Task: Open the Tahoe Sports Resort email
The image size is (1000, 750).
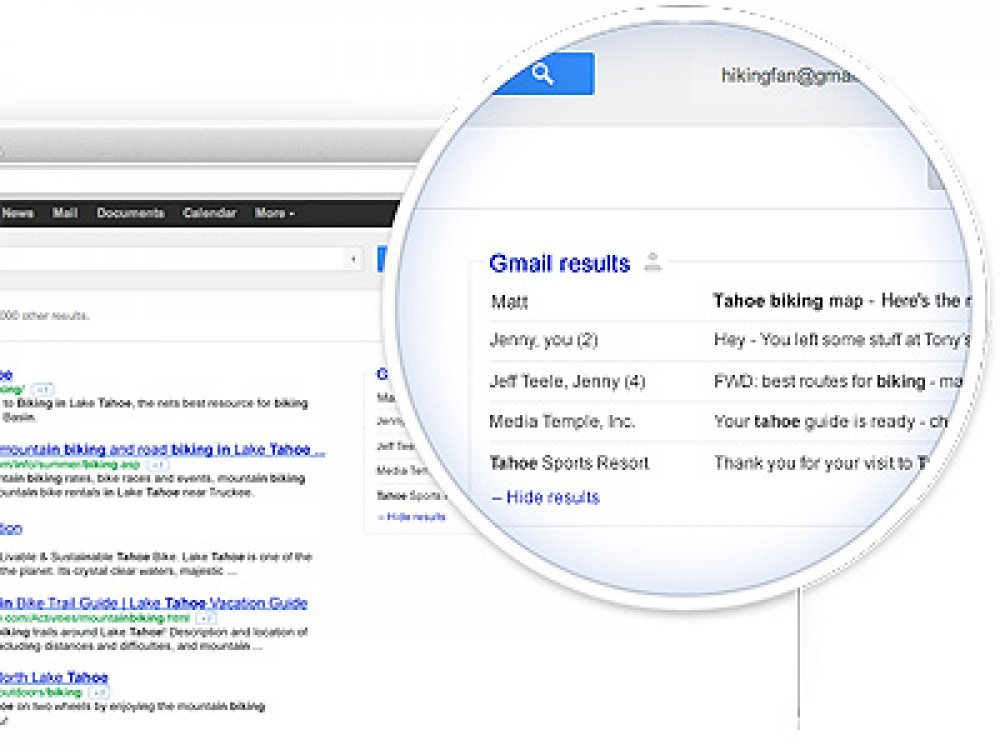Action: [569, 463]
